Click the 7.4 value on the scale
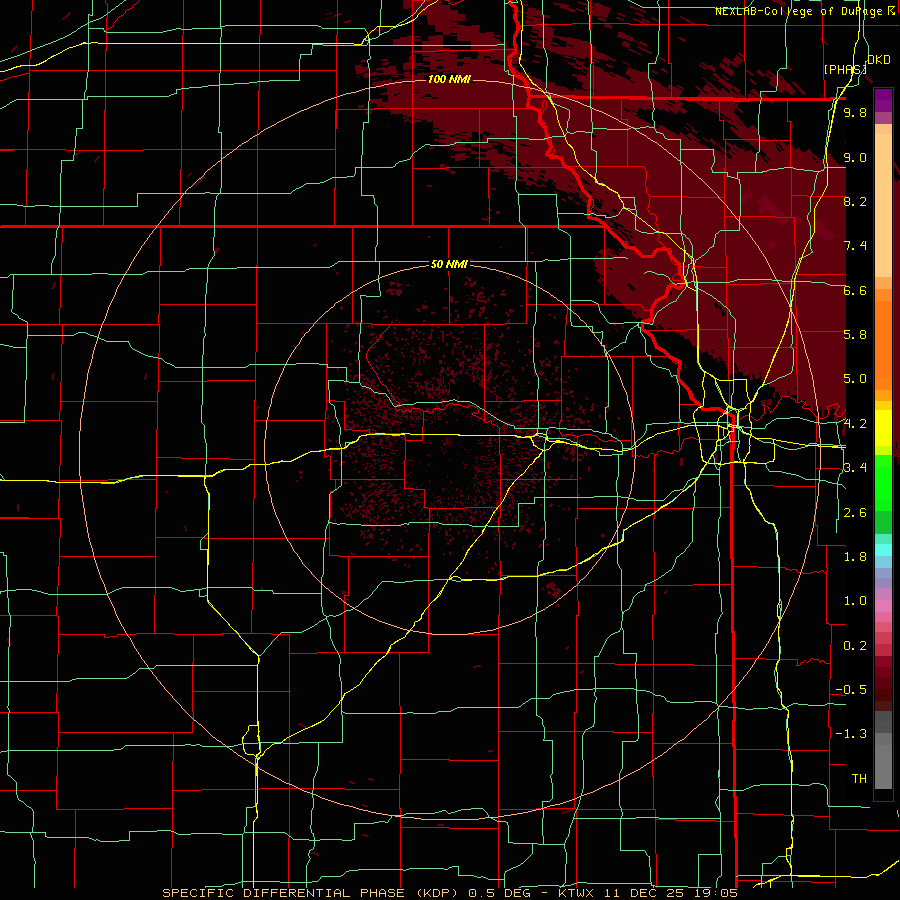This screenshot has height=900, width=900. [855, 246]
